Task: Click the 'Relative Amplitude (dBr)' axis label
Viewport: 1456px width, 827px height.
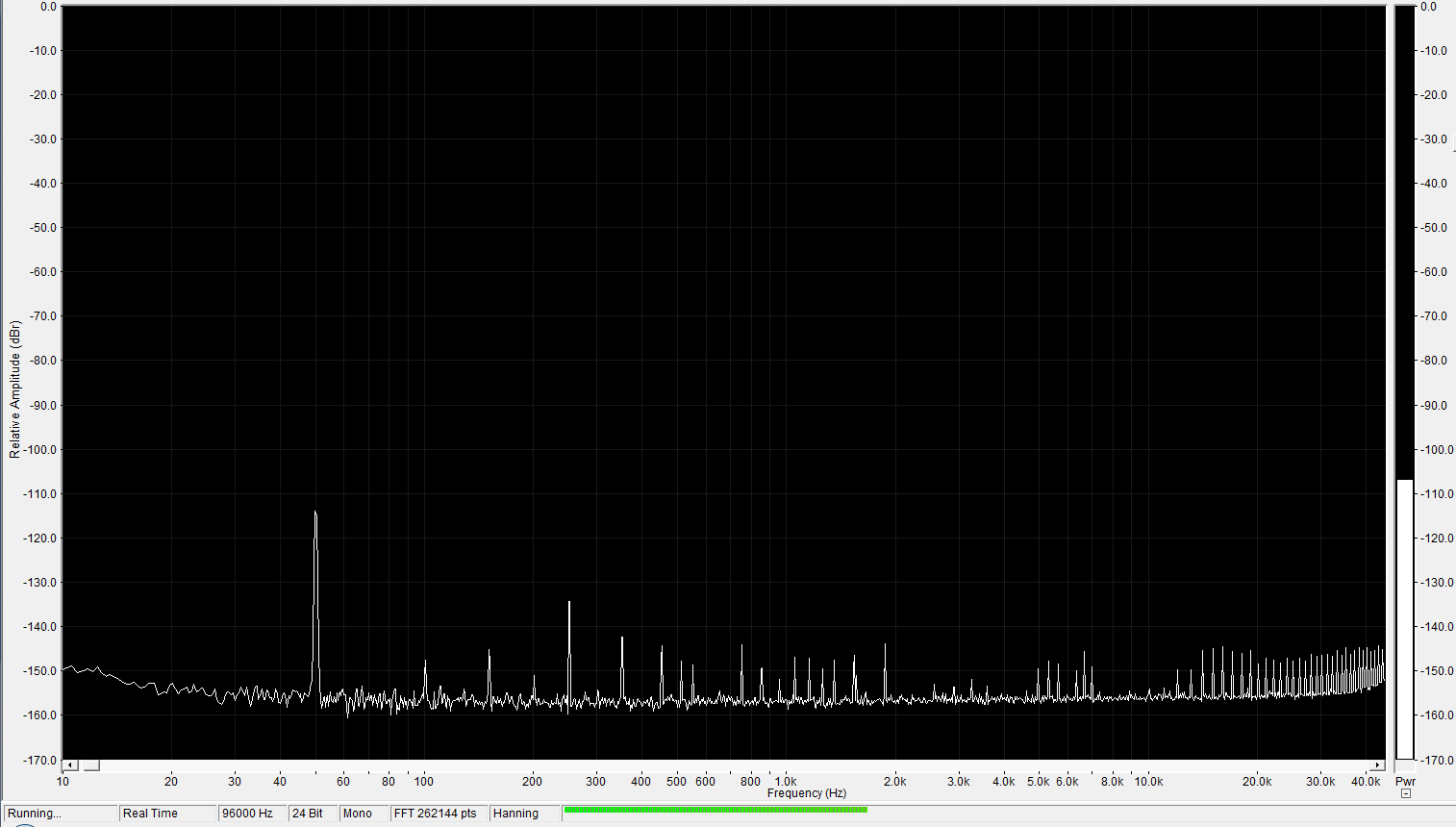Action: pyautogui.click(x=14, y=388)
